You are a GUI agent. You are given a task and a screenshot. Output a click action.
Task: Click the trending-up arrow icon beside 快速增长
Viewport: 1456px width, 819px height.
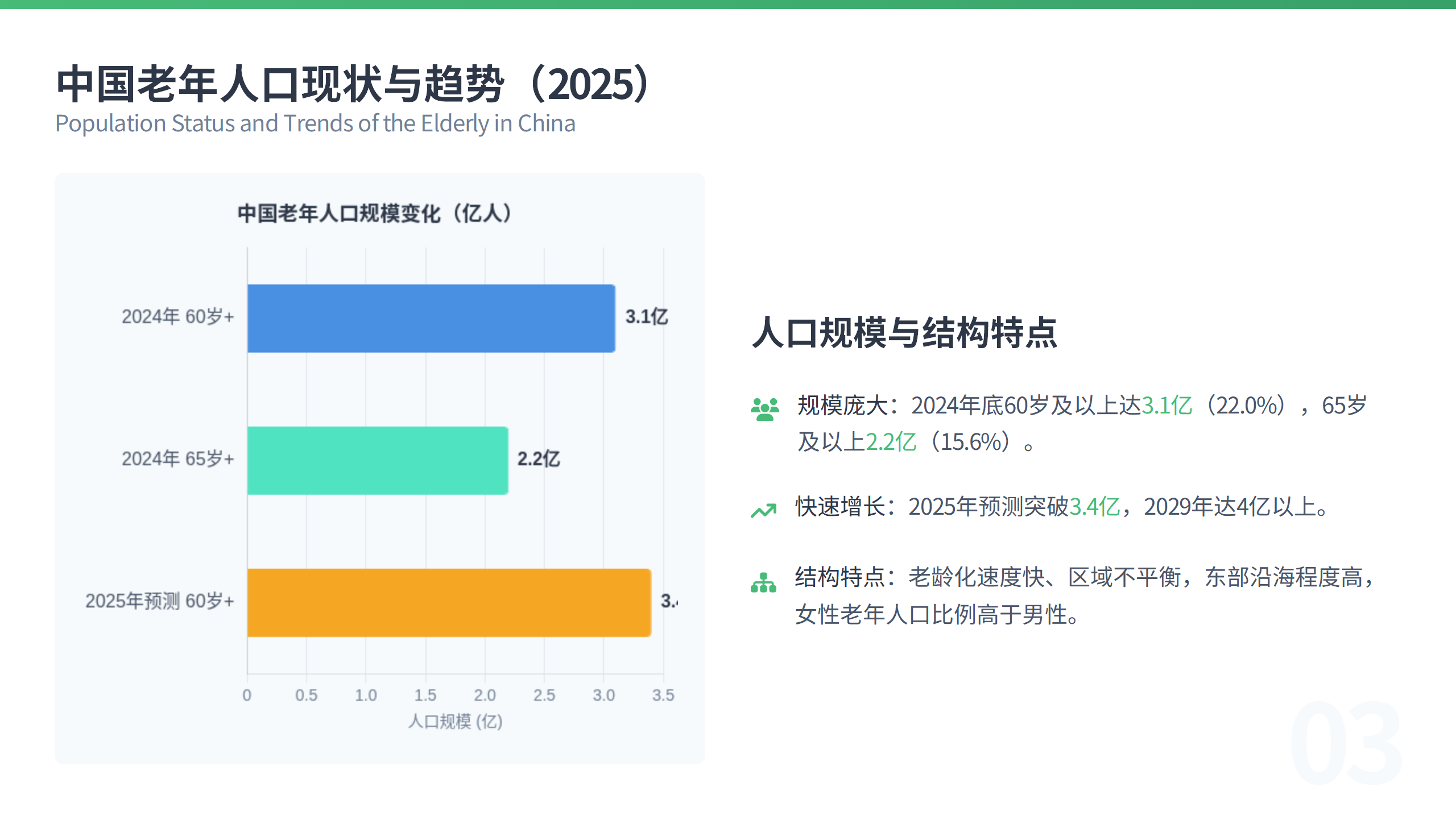click(763, 510)
